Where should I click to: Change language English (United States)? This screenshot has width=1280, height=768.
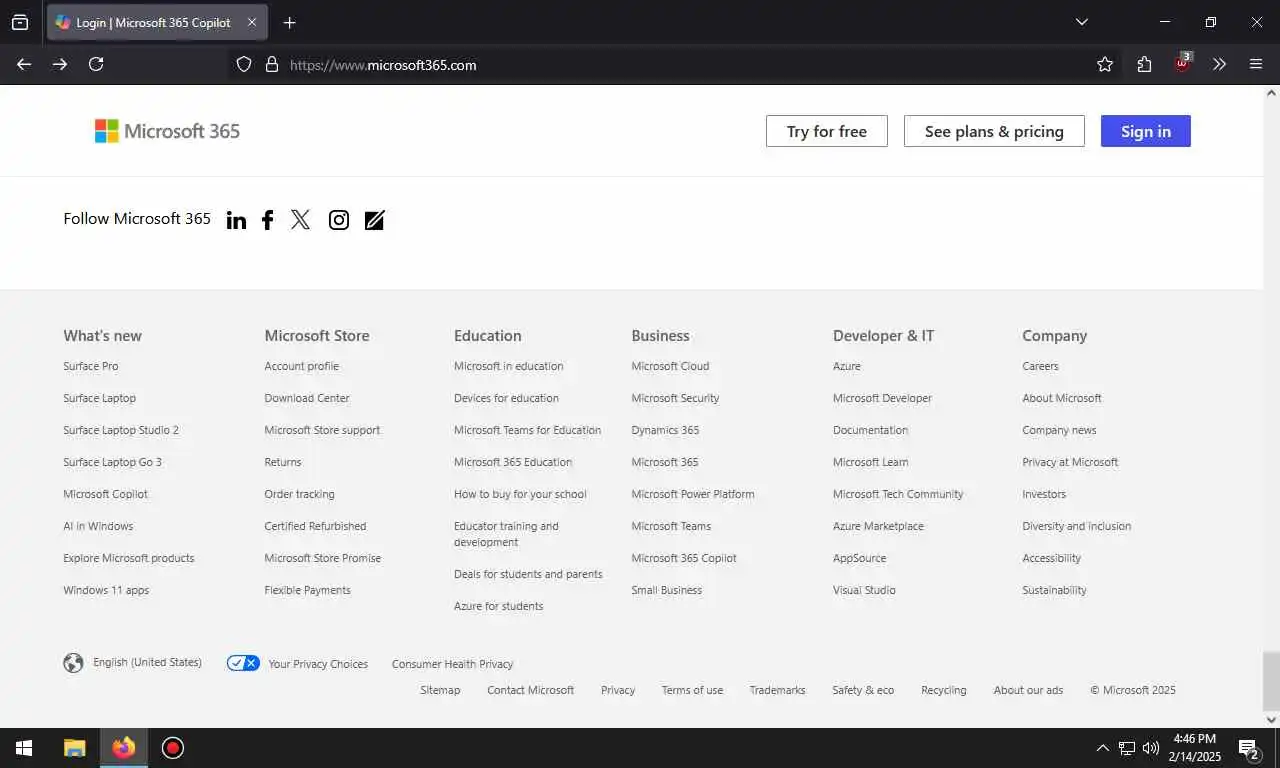147,662
